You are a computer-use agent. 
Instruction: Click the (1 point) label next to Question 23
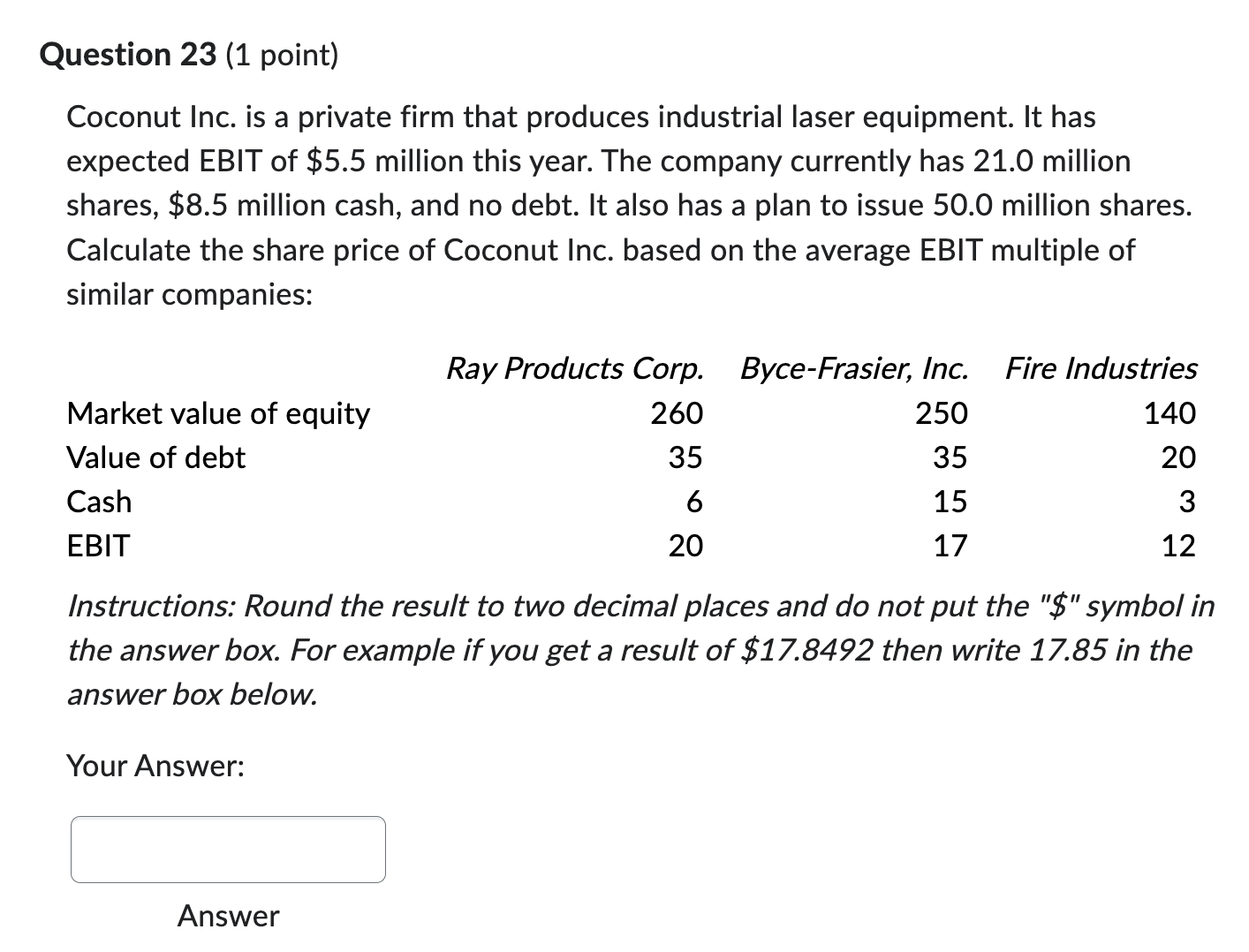(x=284, y=56)
